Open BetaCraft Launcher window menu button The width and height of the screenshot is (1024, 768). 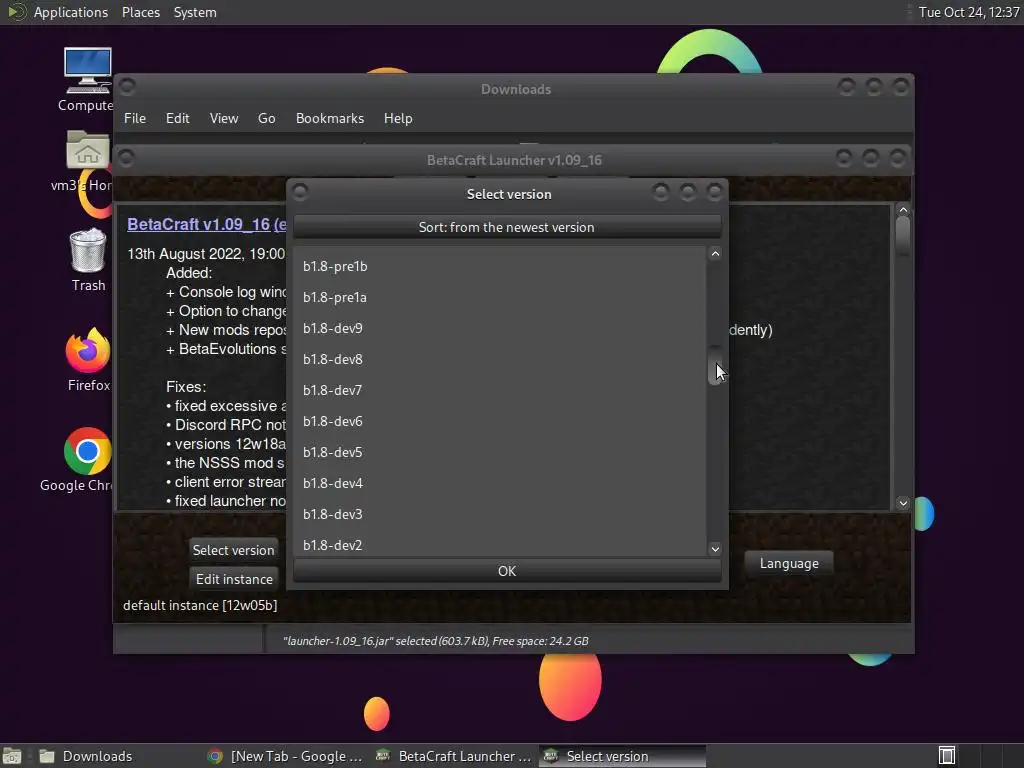point(127,158)
